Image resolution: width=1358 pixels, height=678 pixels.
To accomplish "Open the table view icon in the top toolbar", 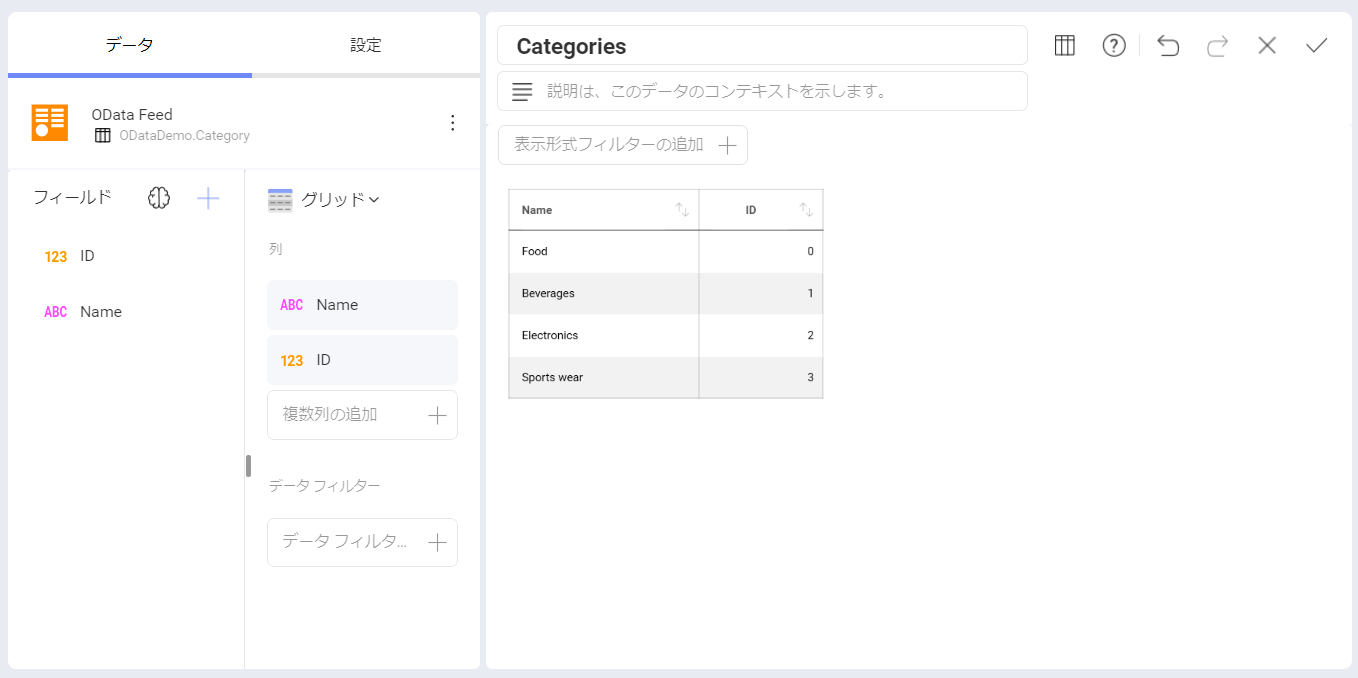I will pyautogui.click(x=1065, y=45).
